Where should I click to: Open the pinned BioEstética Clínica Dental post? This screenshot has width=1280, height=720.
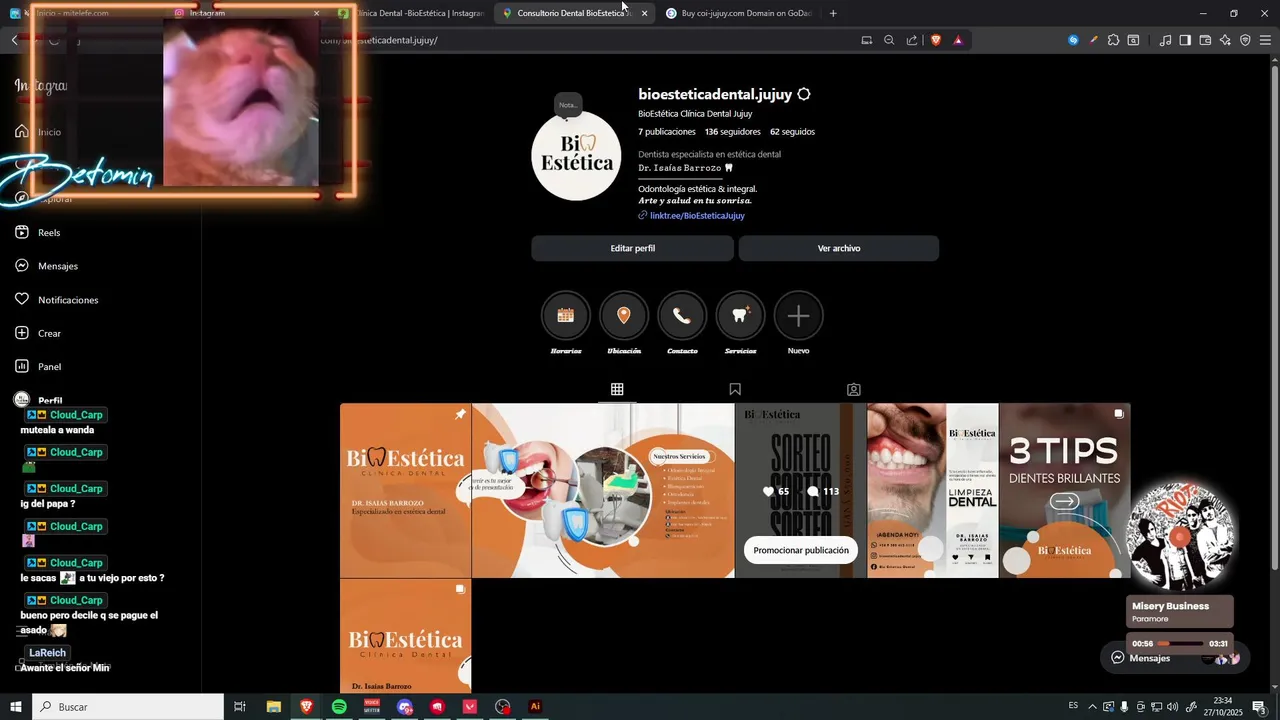405,490
